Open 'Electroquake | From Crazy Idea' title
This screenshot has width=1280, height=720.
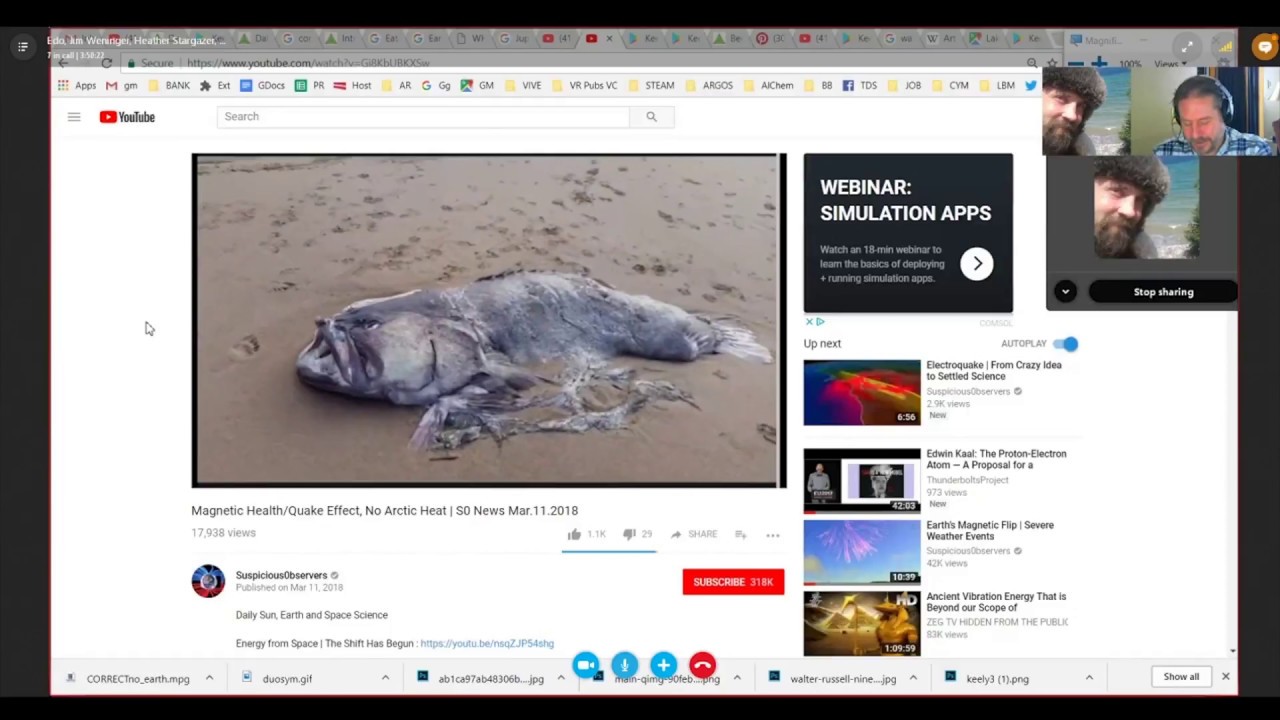point(994,371)
